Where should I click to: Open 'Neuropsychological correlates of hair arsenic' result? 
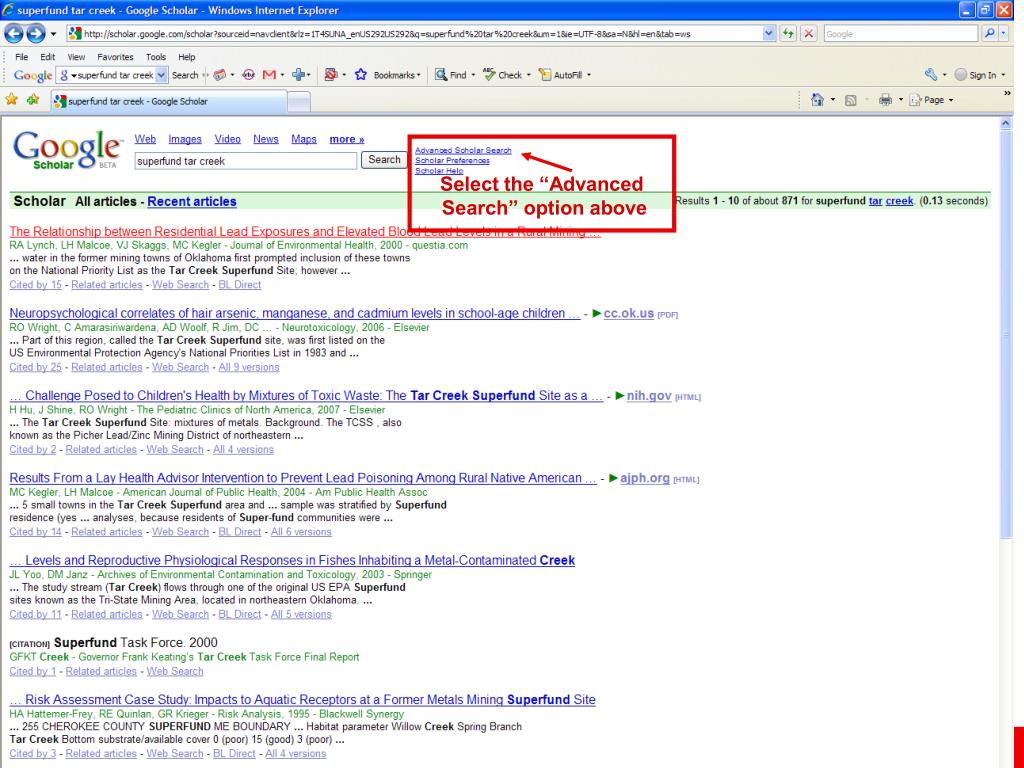pyautogui.click(x=295, y=313)
